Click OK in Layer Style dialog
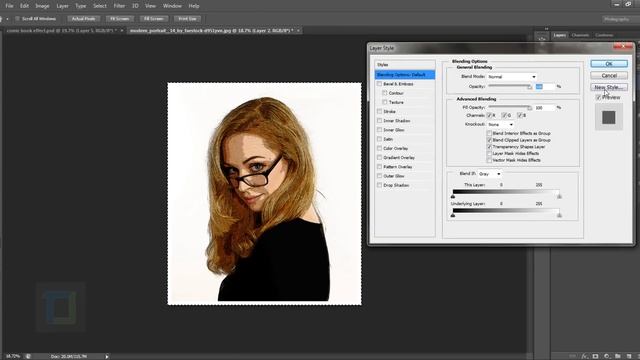 609,64
